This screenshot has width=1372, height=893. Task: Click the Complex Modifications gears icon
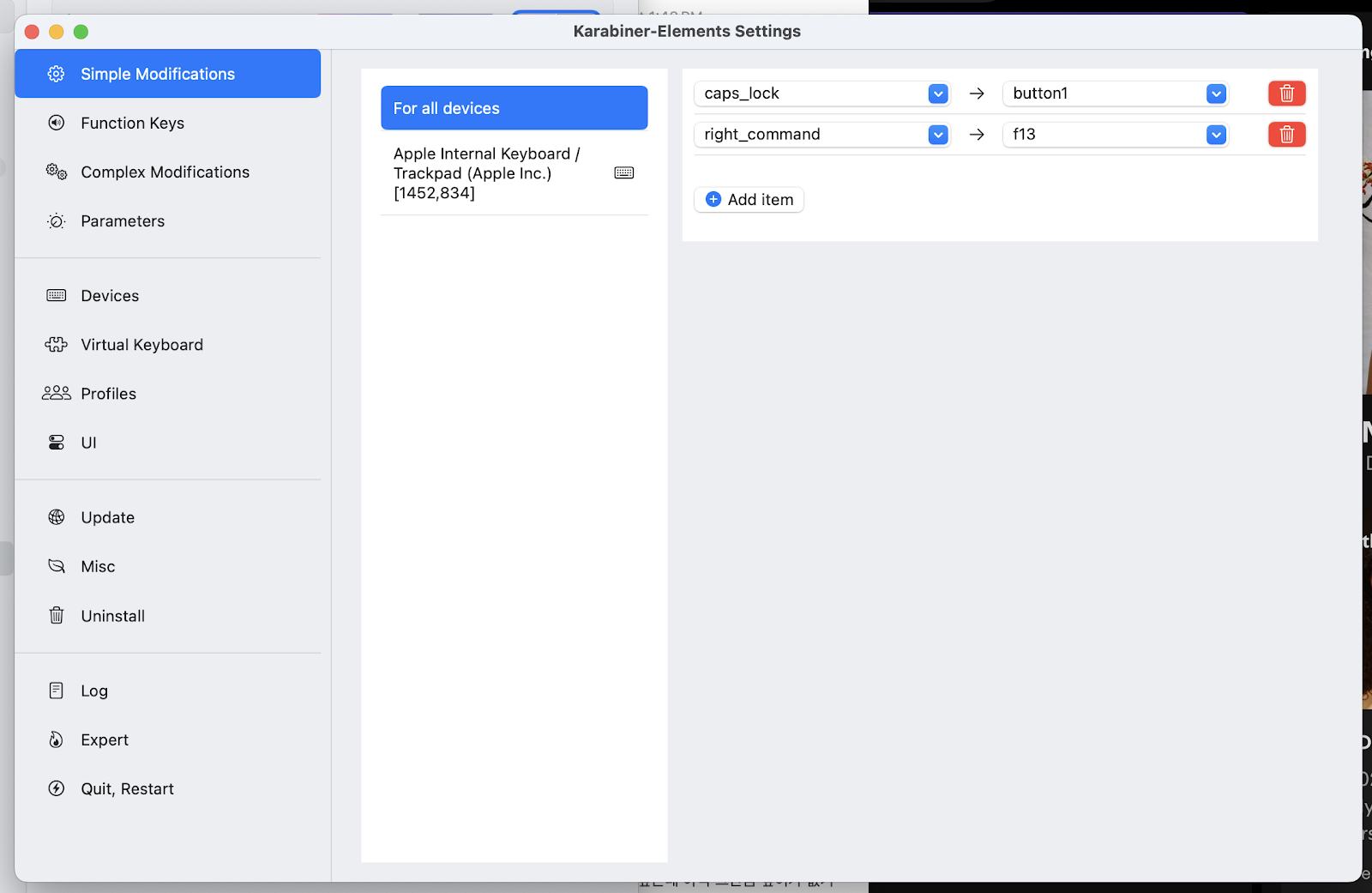click(x=56, y=172)
